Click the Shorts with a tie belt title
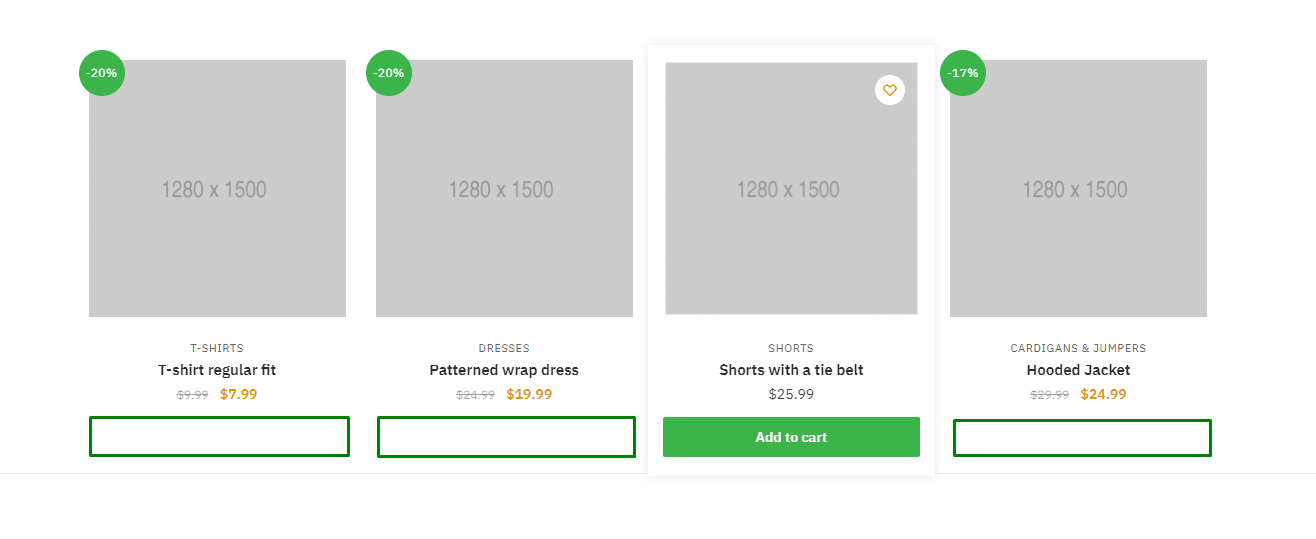Viewport: 1316px width, 539px height. (791, 370)
